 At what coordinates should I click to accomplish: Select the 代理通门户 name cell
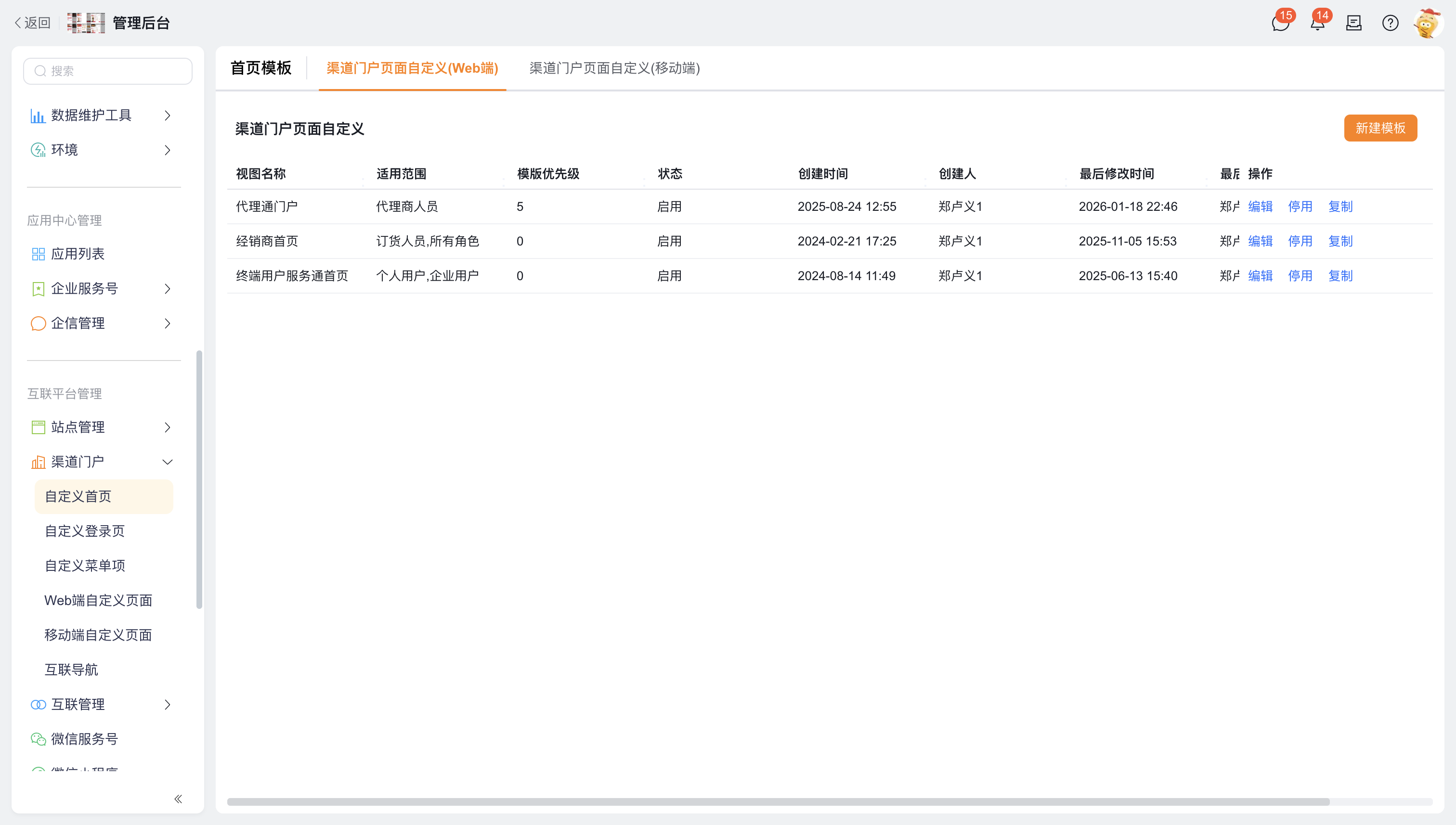point(266,207)
